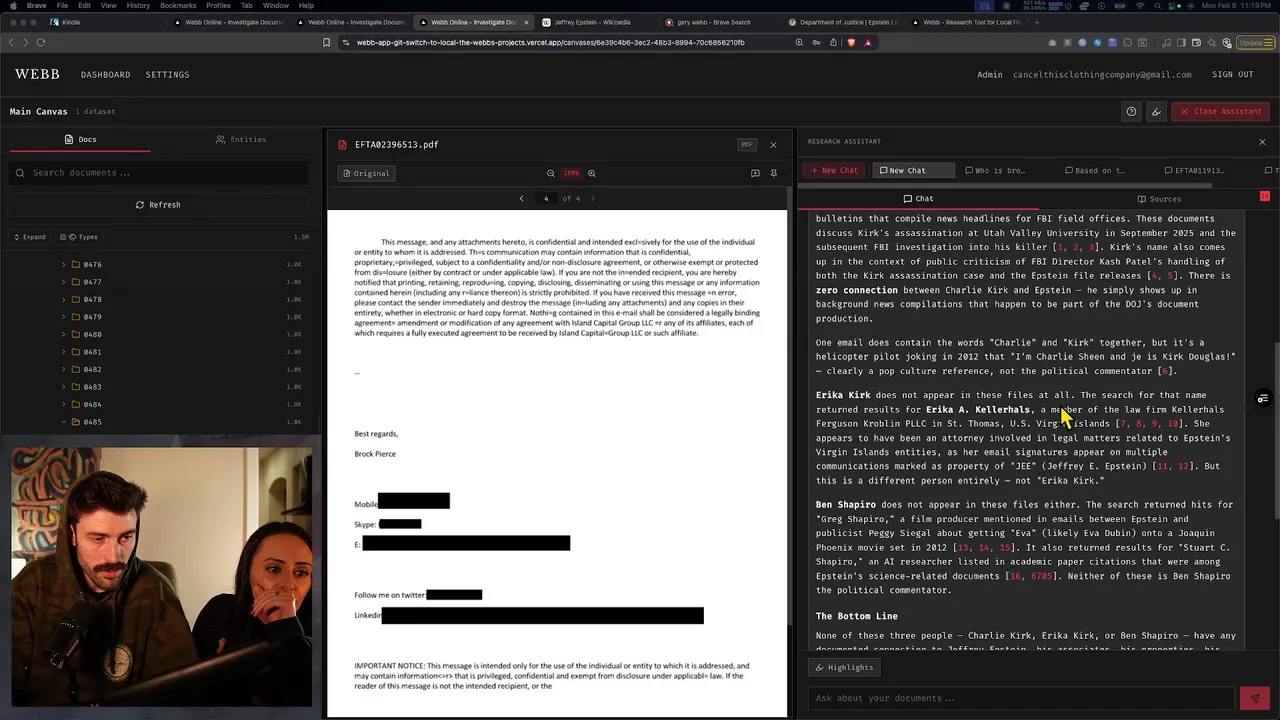Screen dimensions: 1280x720
Task: Focus the Search documents field
Action: coord(160,173)
